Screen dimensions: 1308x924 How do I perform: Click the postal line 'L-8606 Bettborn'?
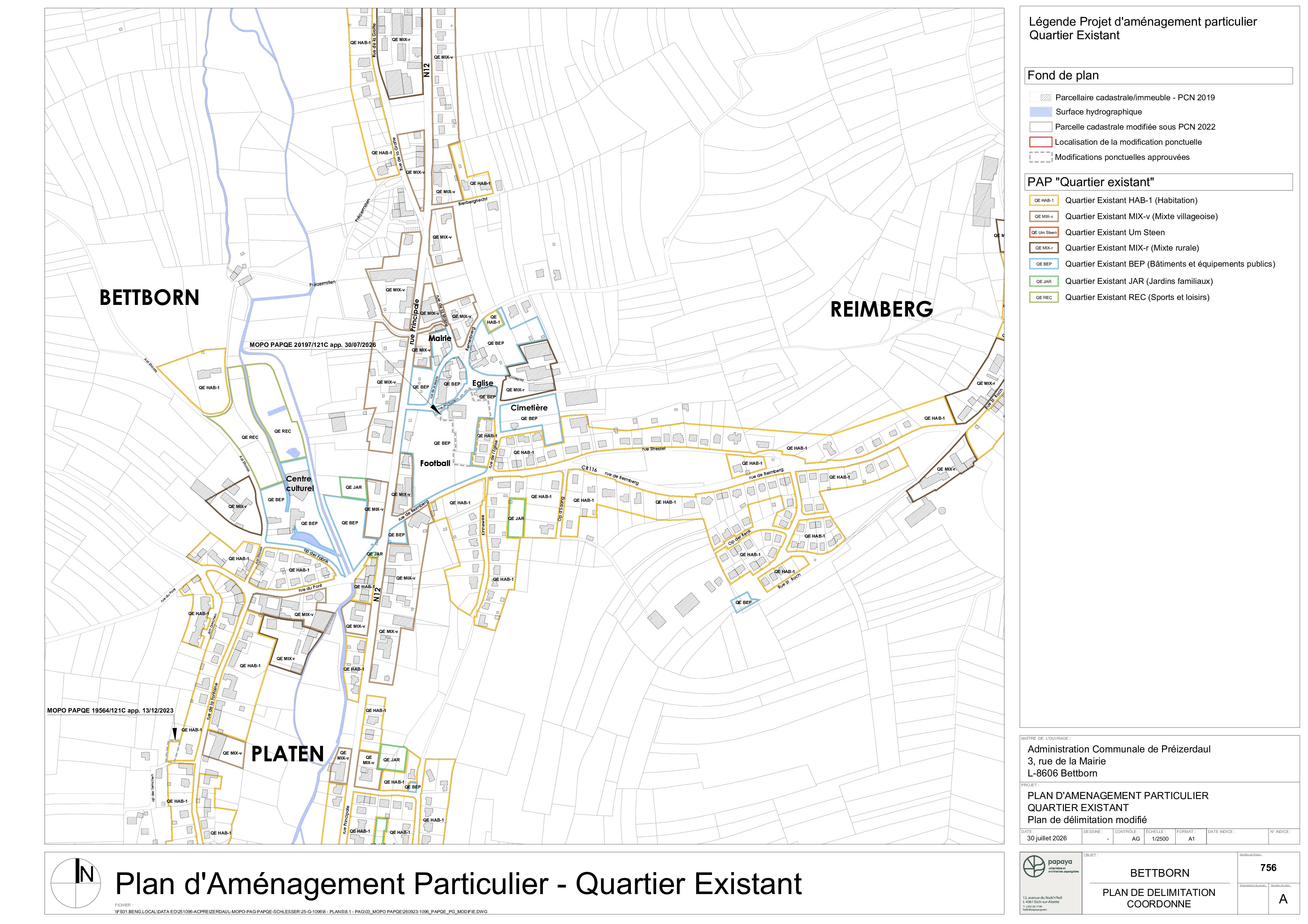[1062, 773]
